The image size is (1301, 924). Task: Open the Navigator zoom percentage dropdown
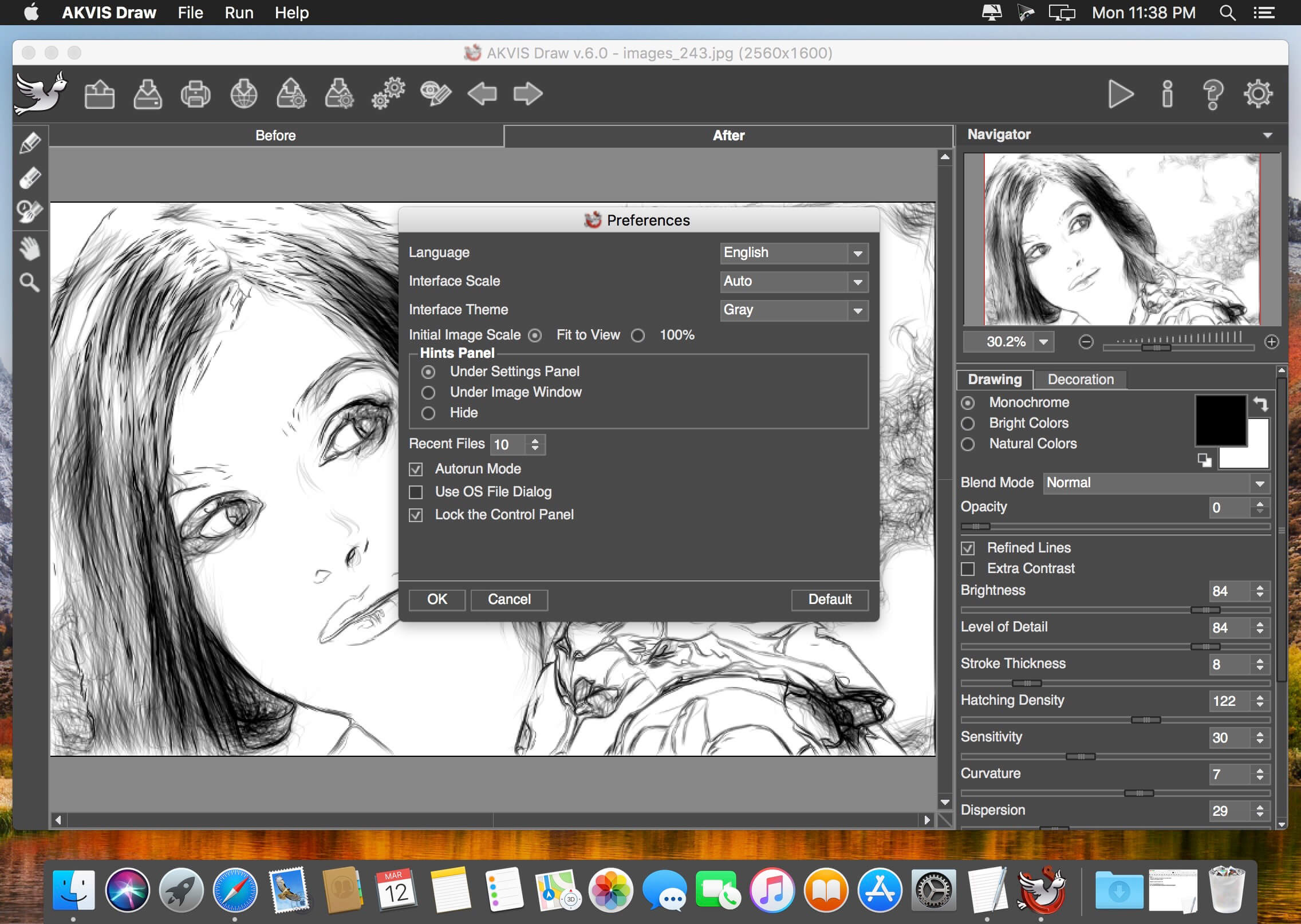pyautogui.click(x=1043, y=342)
